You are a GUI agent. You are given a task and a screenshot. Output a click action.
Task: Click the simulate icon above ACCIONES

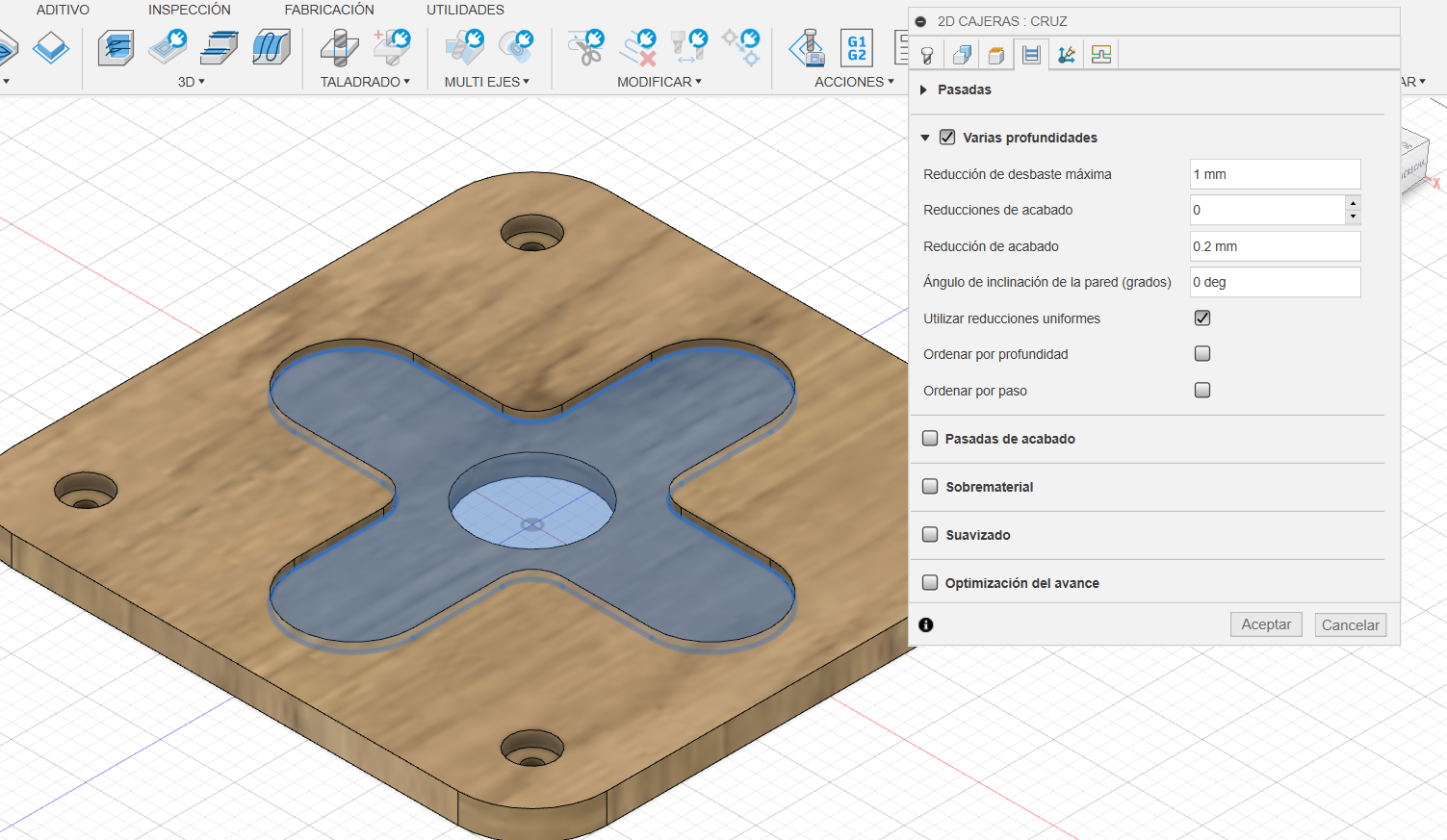(x=808, y=47)
